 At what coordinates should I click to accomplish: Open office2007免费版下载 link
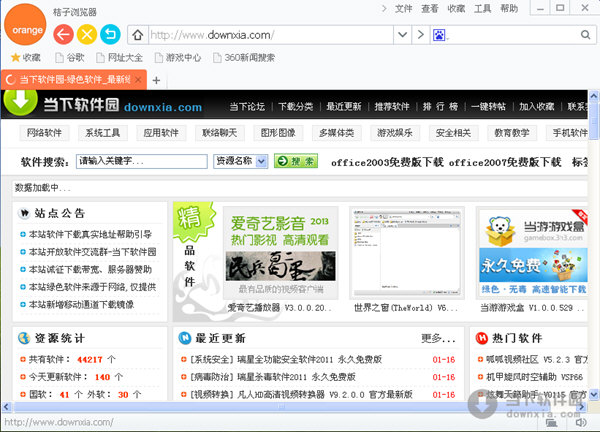pos(505,163)
